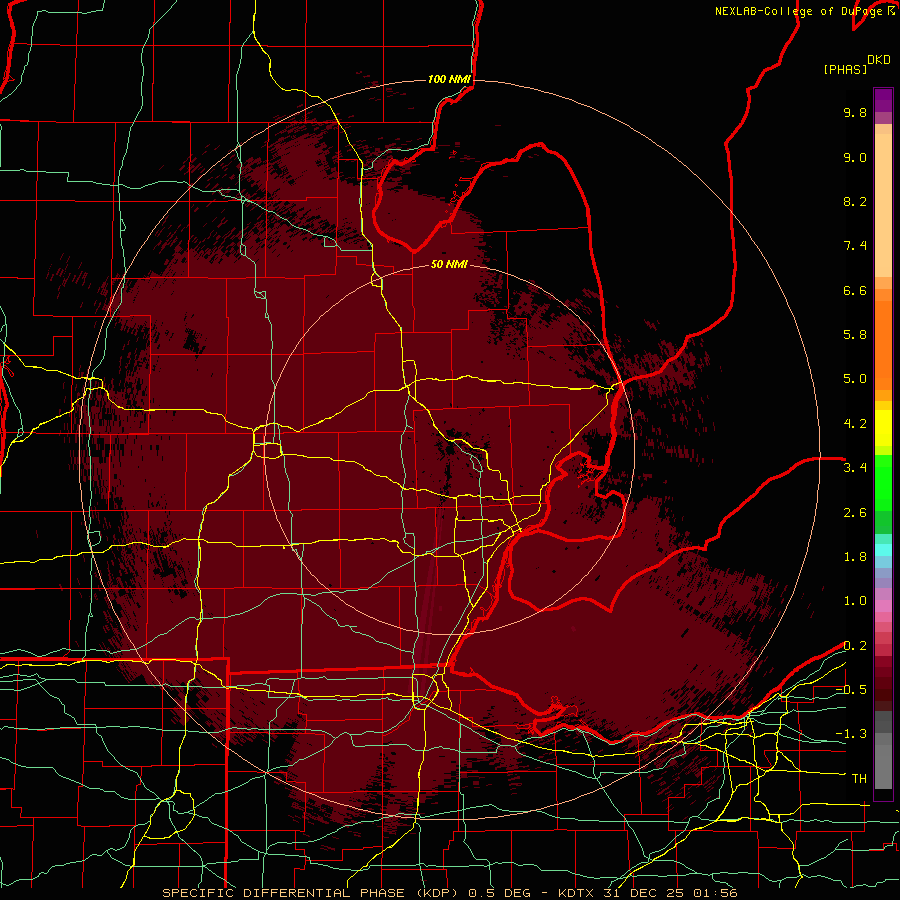Click the "50 NMI" range ring label
The height and width of the screenshot is (900, 900).
click(449, 264)
